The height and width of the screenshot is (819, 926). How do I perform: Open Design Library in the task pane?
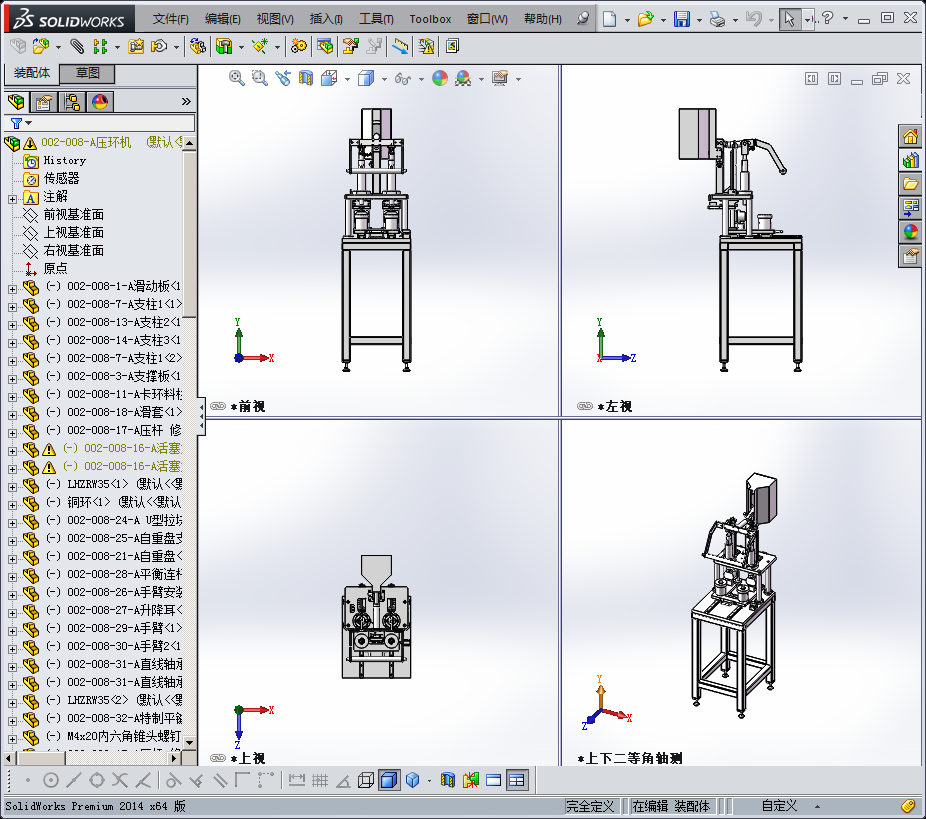tap(911, 160)
